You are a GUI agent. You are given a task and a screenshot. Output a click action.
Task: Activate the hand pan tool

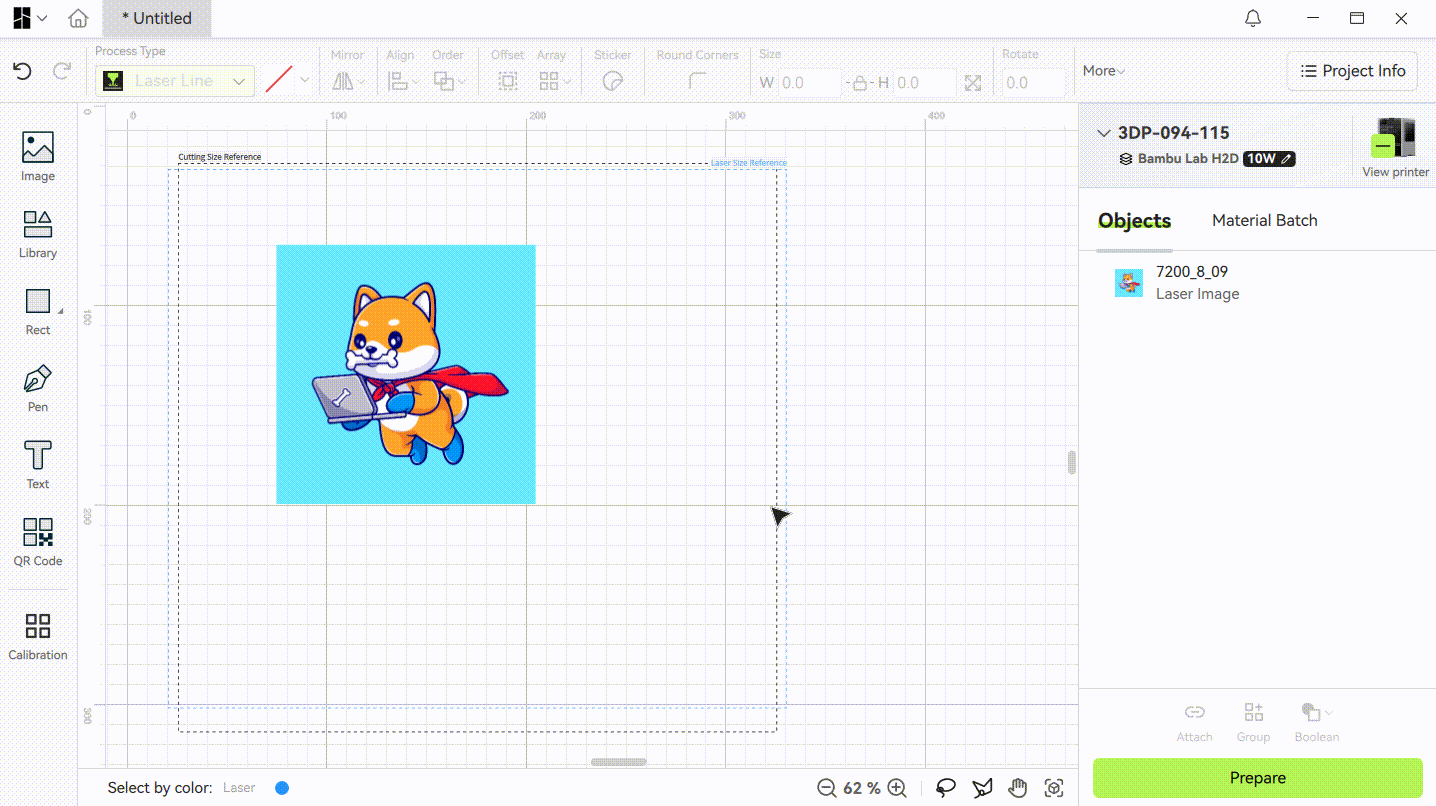(1018, 788)
